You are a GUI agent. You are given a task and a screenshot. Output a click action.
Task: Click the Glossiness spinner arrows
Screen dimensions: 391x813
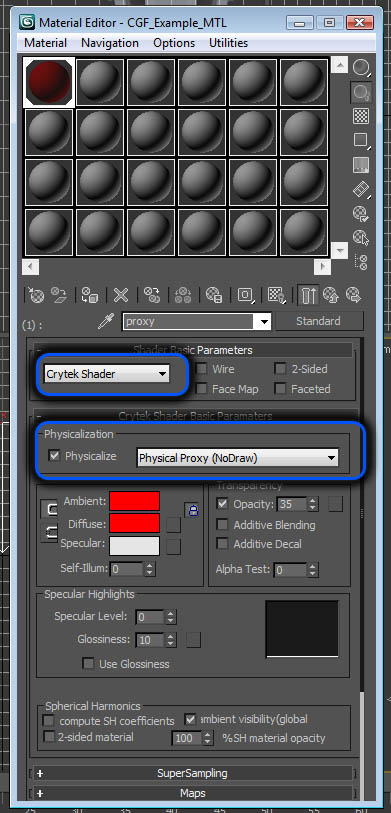[171, 640]
